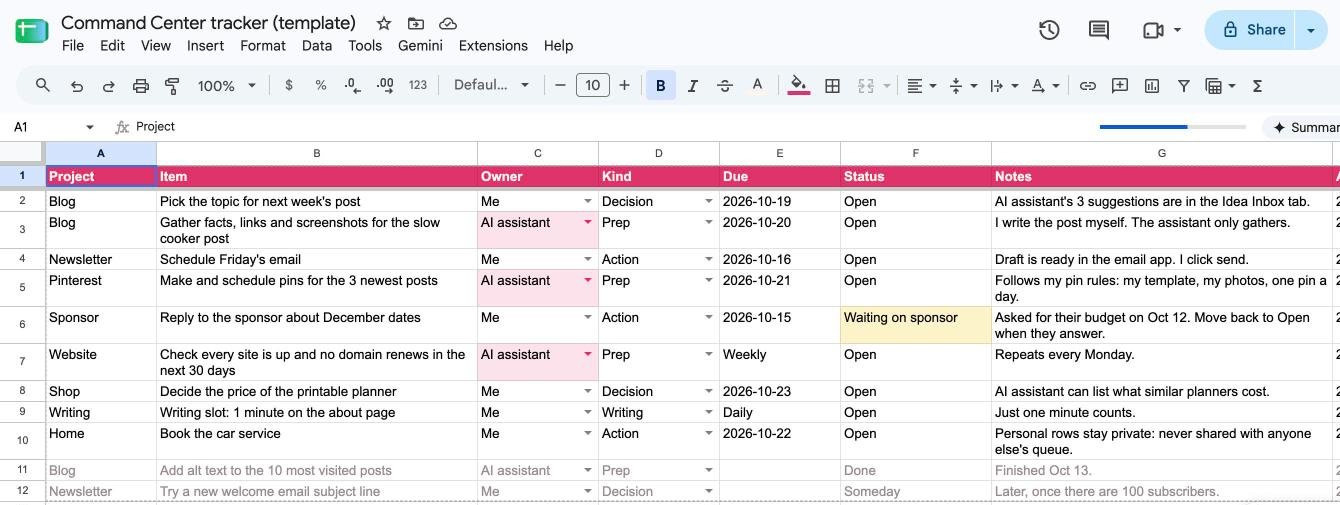
Task: Open Owner dropdown for Pinterest row
Action: pyautogui.click(x=587, y=281)
